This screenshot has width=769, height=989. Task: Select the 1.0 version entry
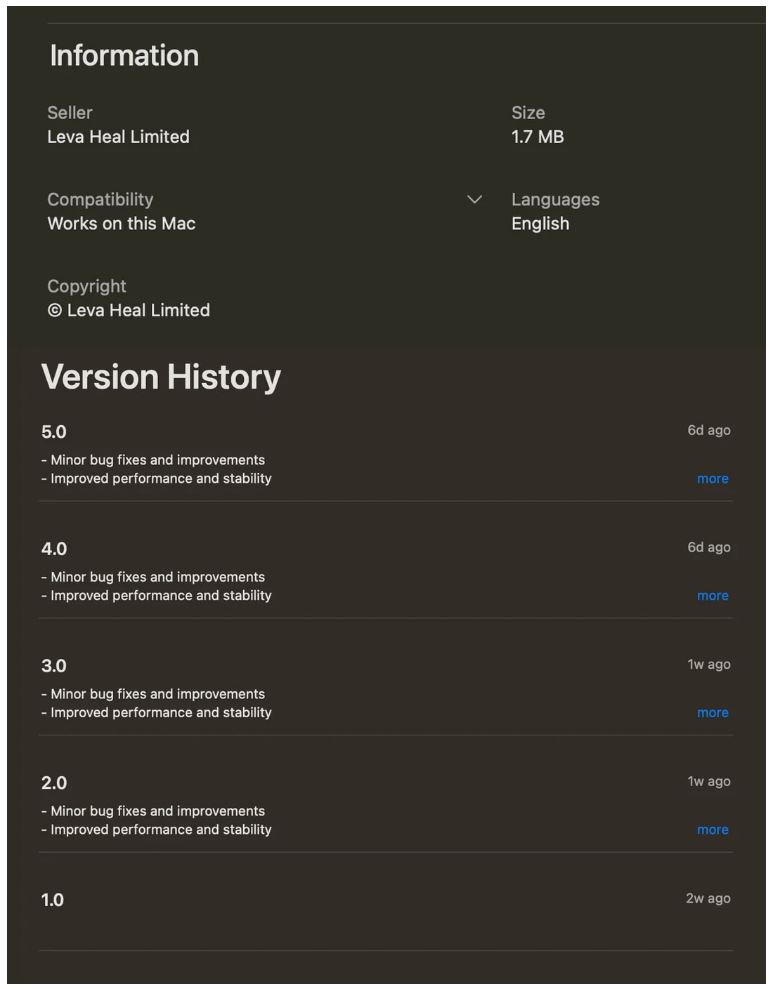click(52, 900)
